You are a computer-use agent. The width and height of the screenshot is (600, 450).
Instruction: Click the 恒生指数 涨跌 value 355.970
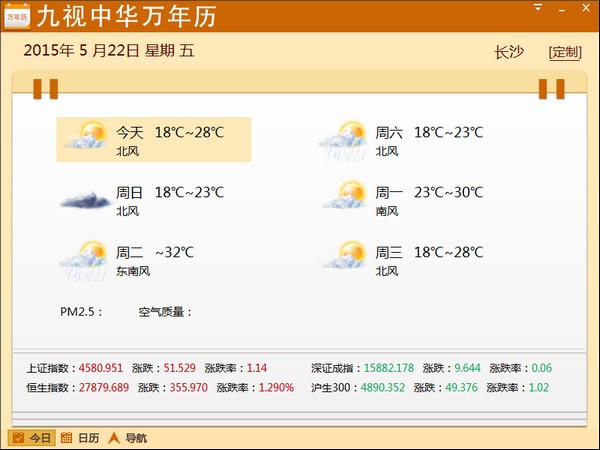coord(189,388)
